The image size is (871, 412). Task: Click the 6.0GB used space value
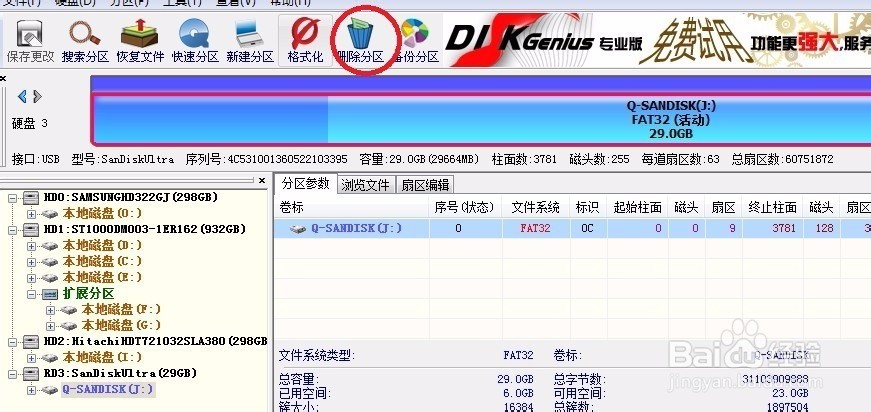click(518, 394)
